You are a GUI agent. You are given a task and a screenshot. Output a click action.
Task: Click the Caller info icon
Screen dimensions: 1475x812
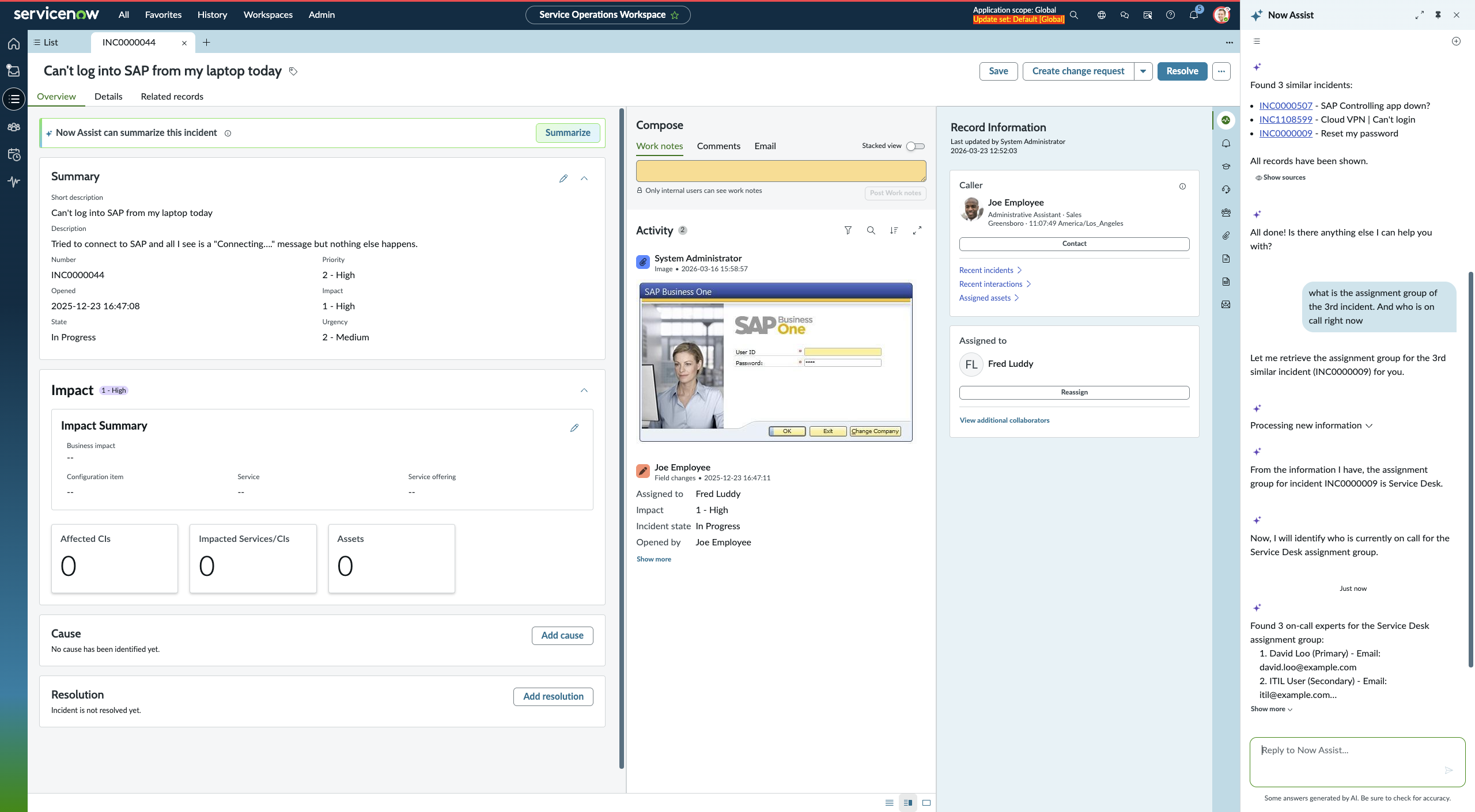click(x=1182, y=186)
